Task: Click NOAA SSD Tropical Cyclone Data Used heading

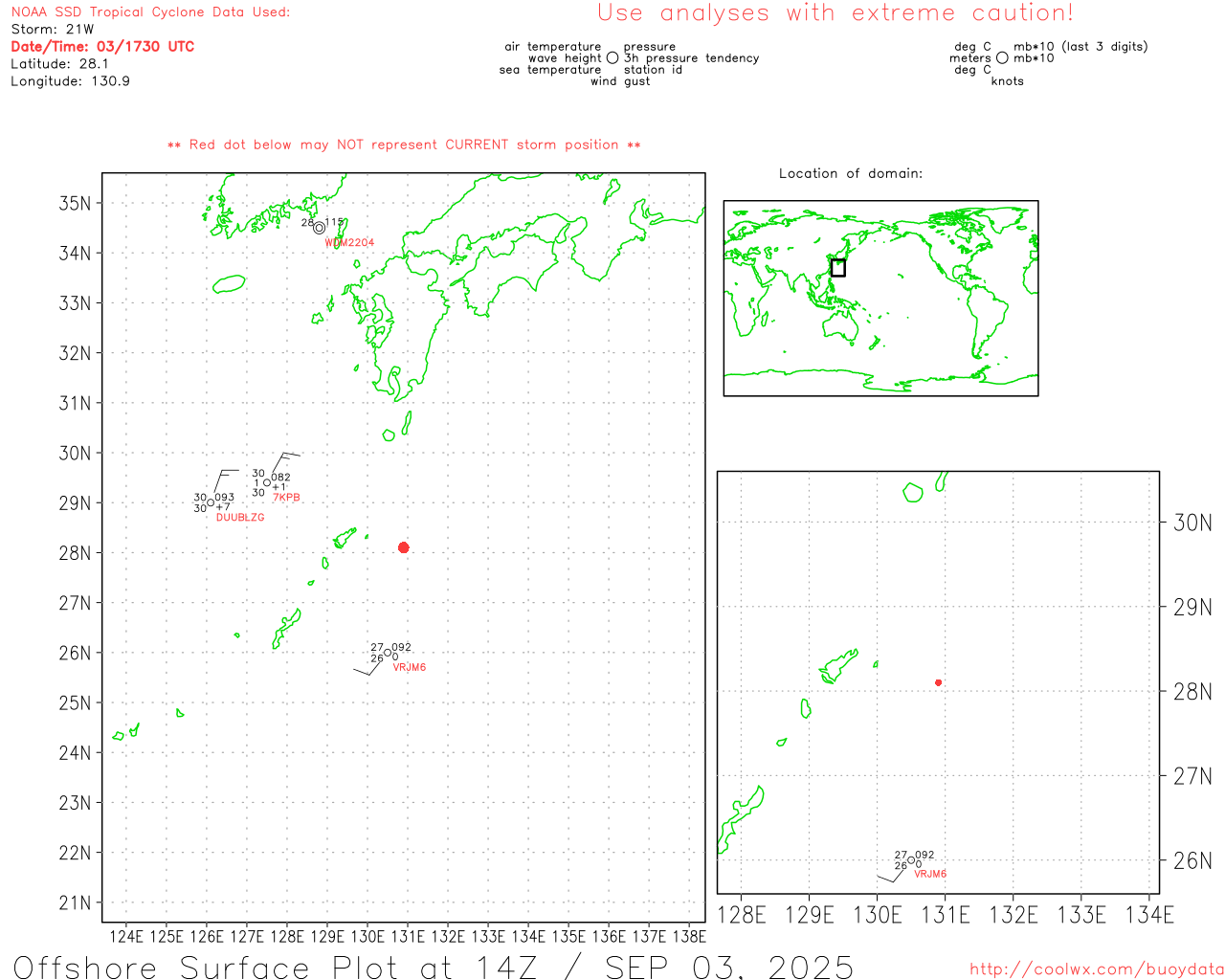Action: [x=150, y=12]
